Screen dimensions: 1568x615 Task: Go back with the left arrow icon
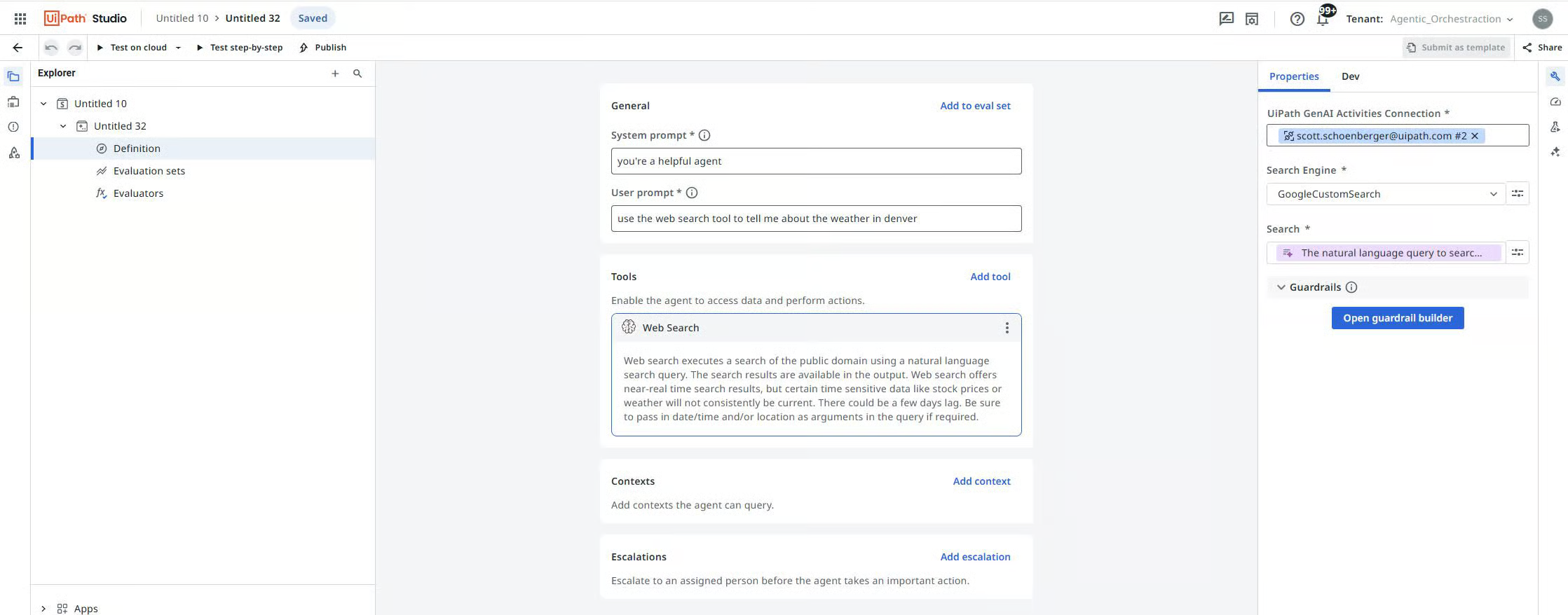coord(18,48)
